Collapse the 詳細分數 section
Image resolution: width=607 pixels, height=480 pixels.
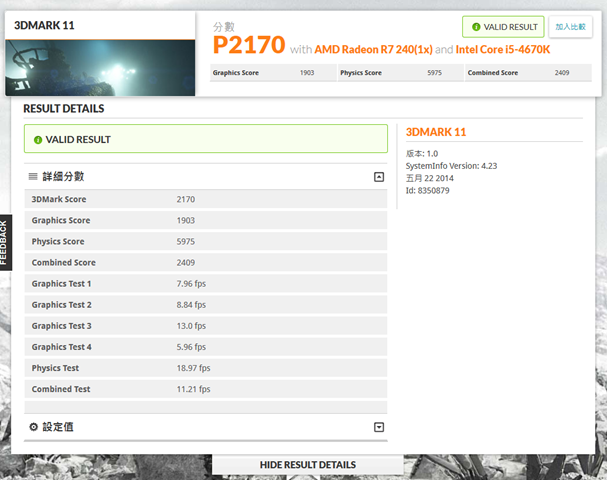point(379,177)
